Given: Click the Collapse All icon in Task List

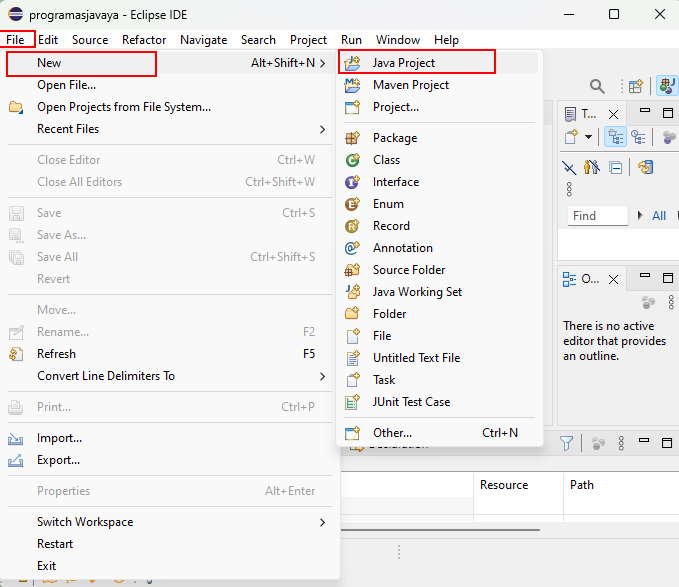Looking at the screenshot, I should point(616,168).
